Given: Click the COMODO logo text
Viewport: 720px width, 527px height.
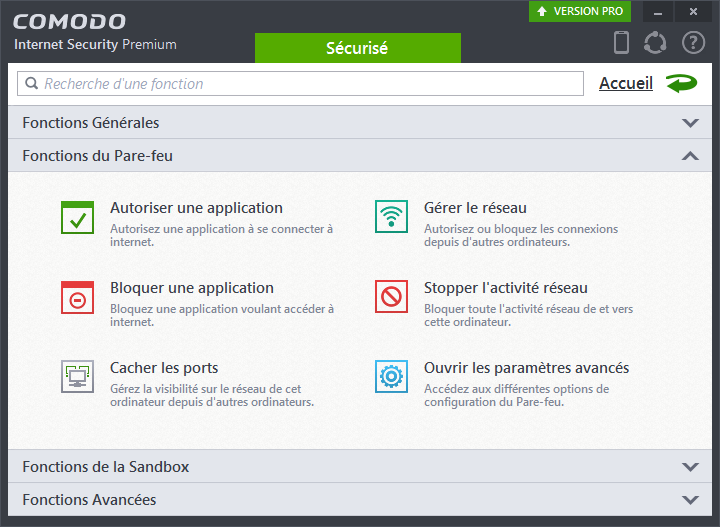Looking at the screenshot, I should tap(69, 22).
